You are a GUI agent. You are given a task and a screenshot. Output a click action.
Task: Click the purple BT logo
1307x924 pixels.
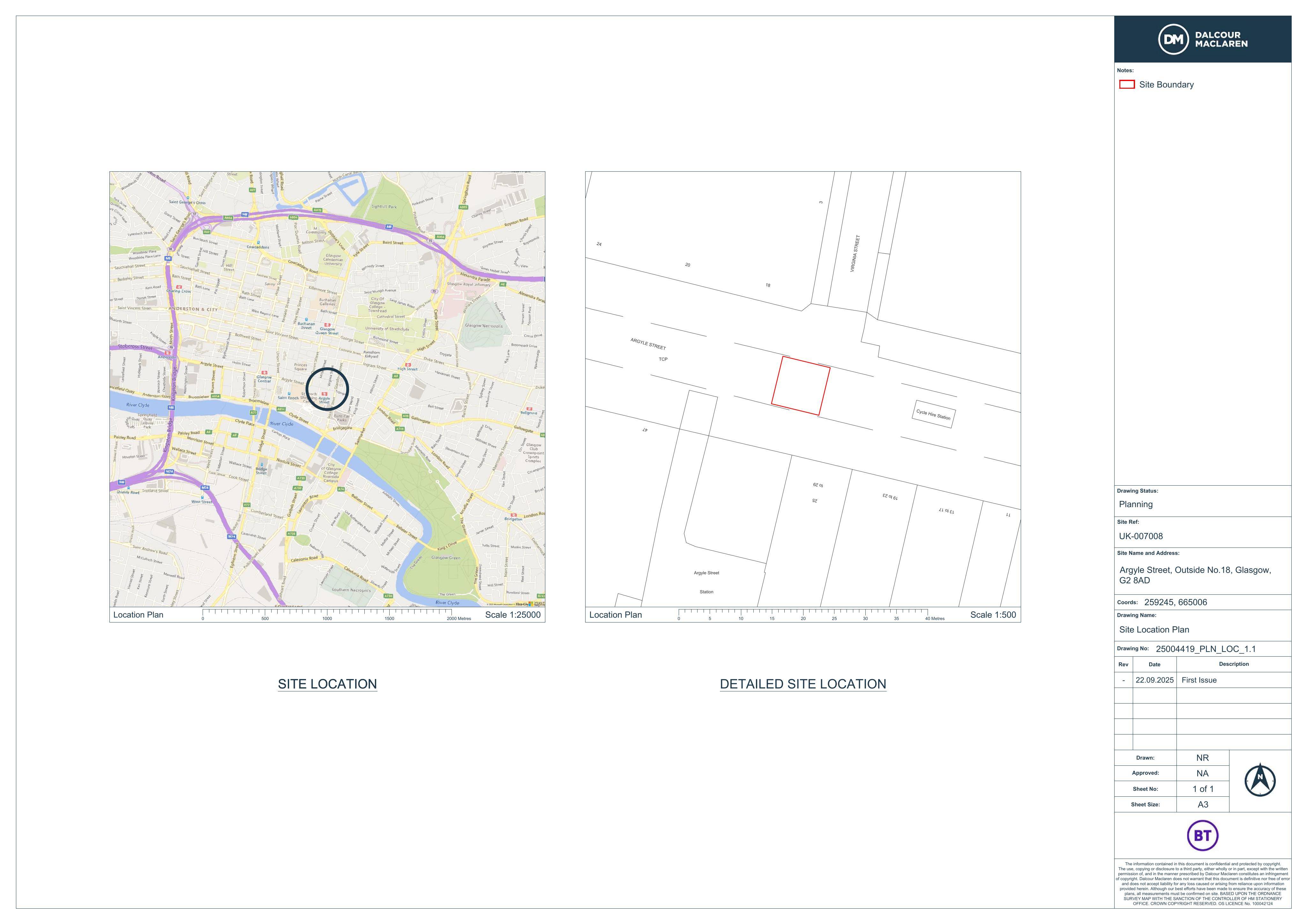pos(1202,835)
